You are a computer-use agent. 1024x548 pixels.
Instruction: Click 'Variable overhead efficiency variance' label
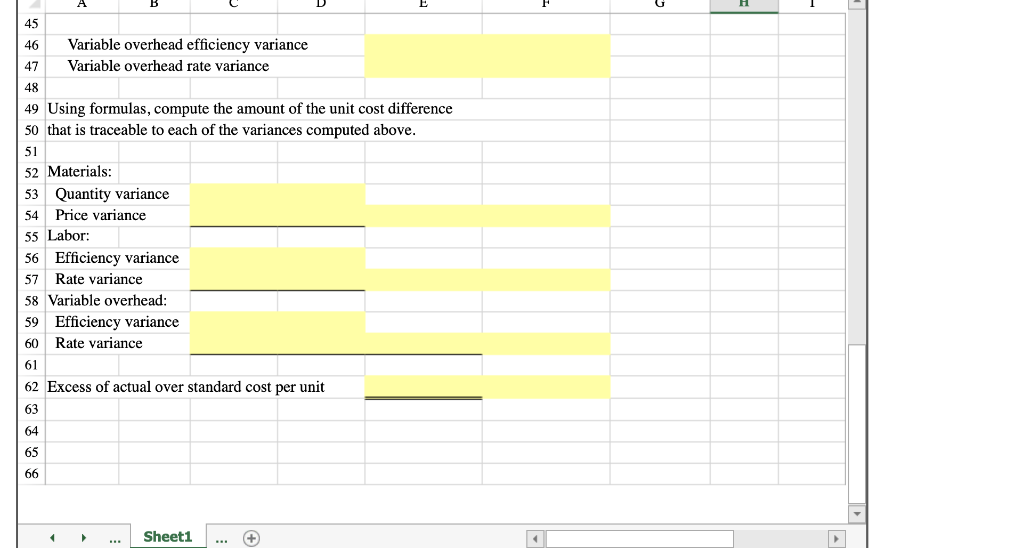pos(187,45)
